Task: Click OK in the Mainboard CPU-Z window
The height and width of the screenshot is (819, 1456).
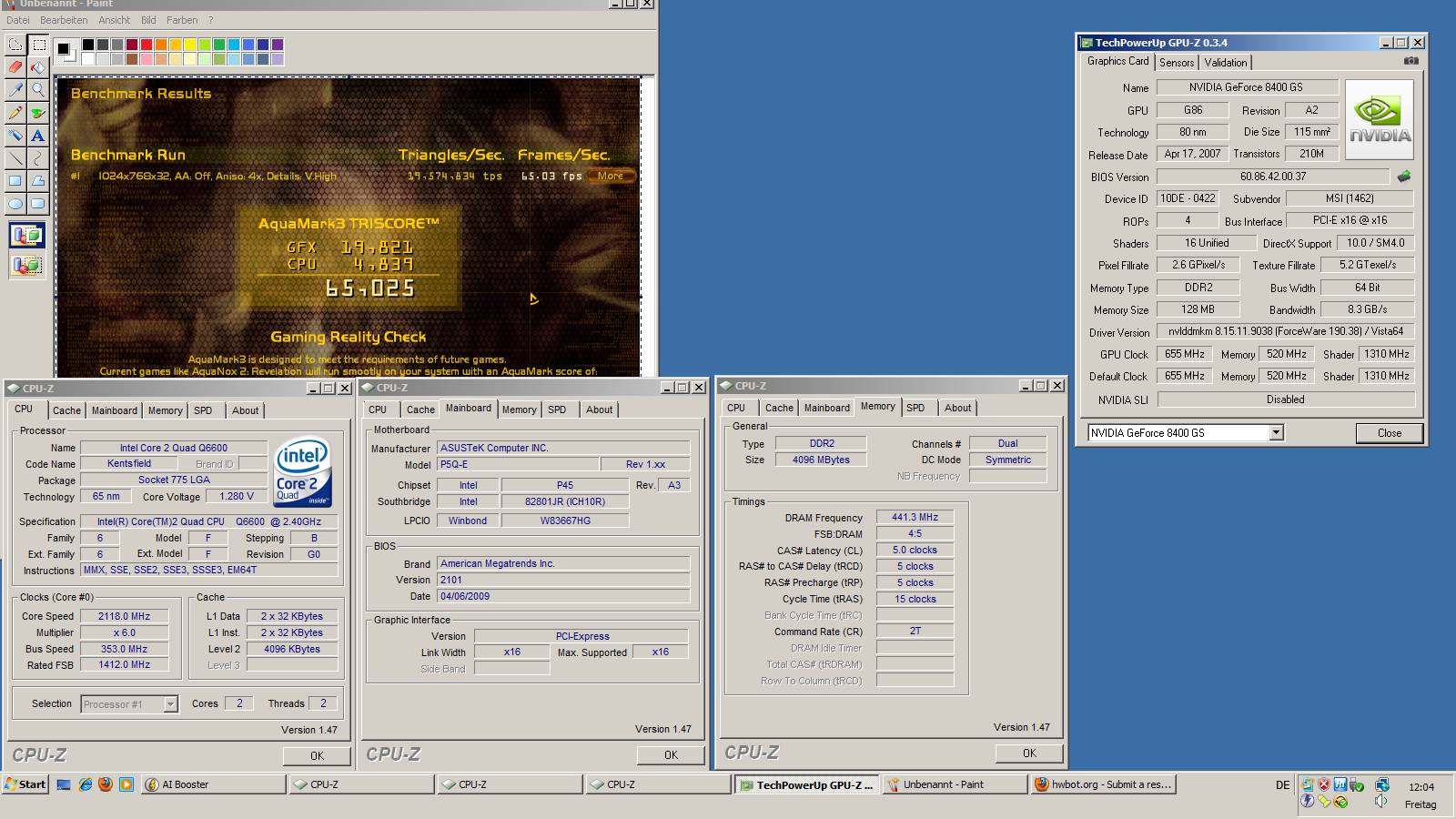Action: (x=671, y=754)
